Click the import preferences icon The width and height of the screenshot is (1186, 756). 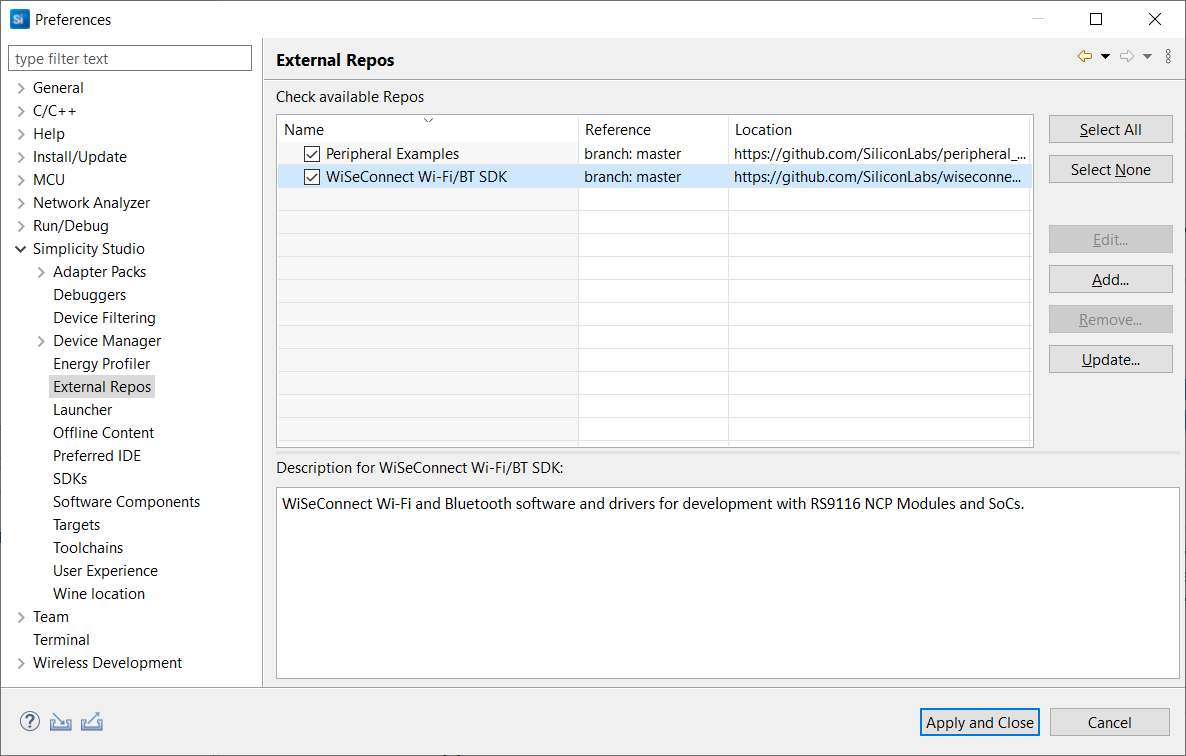60,721
